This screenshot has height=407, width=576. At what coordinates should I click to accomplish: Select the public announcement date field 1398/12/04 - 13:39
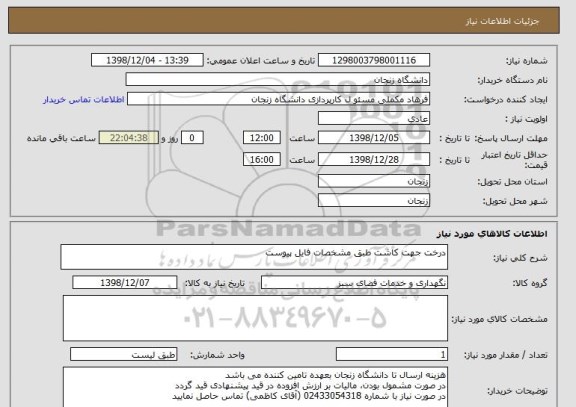pos(147,60)
